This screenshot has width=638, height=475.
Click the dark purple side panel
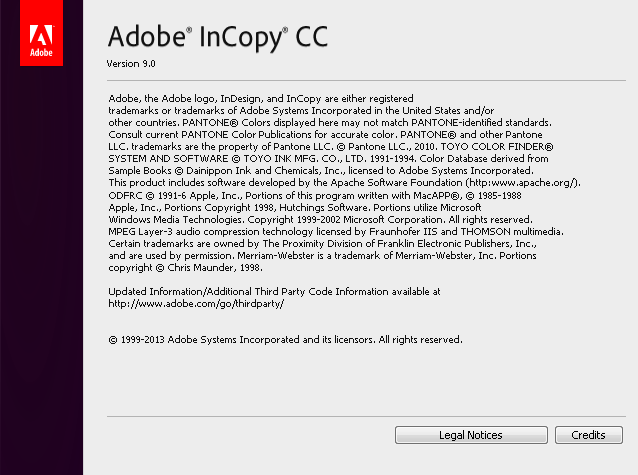pyautogui.click(x=42, y=269)
